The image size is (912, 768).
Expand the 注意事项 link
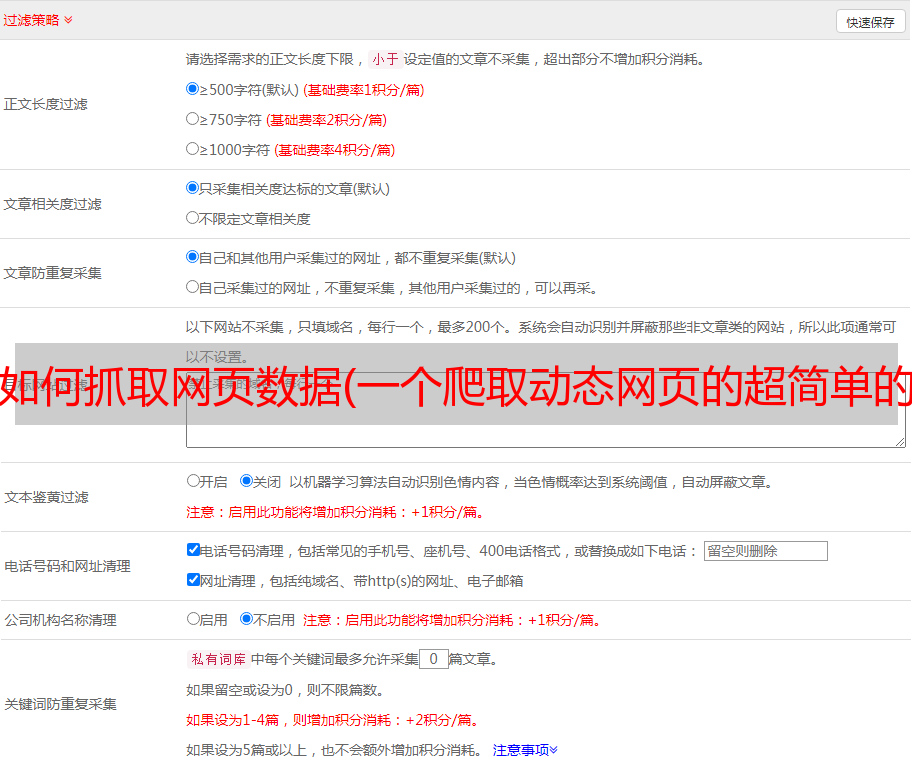[x=525, y=749]
